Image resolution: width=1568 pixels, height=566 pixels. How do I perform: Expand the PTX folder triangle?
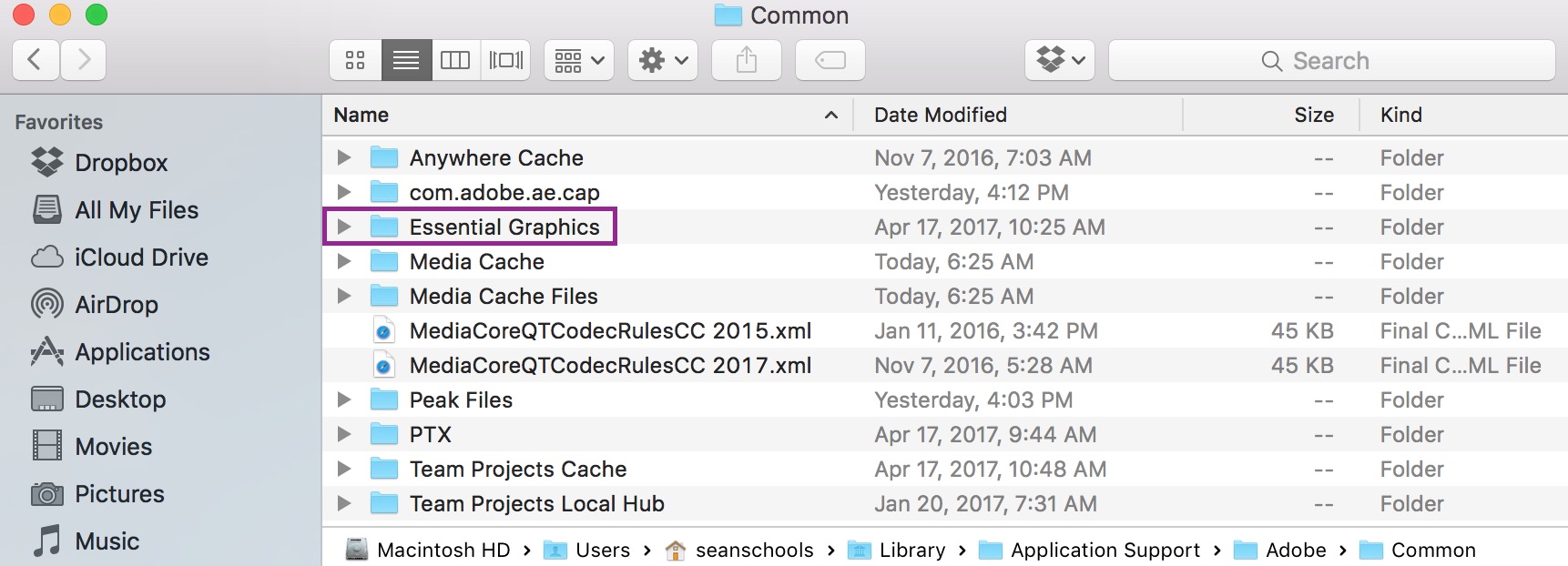pyautogui.click(x=344, y=434)
